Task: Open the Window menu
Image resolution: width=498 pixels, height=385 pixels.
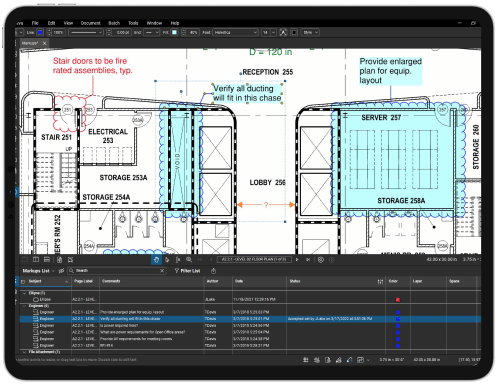Action: point(154,23)
